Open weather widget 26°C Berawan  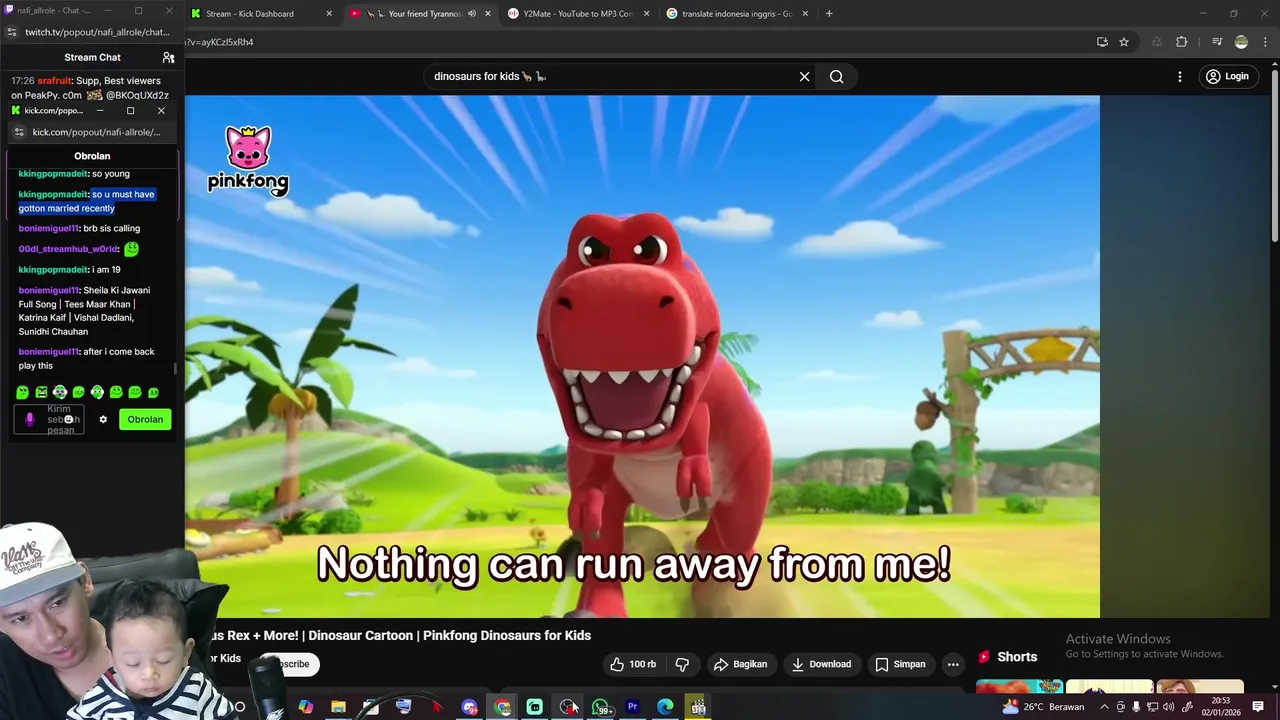[x=1043, y=707]
